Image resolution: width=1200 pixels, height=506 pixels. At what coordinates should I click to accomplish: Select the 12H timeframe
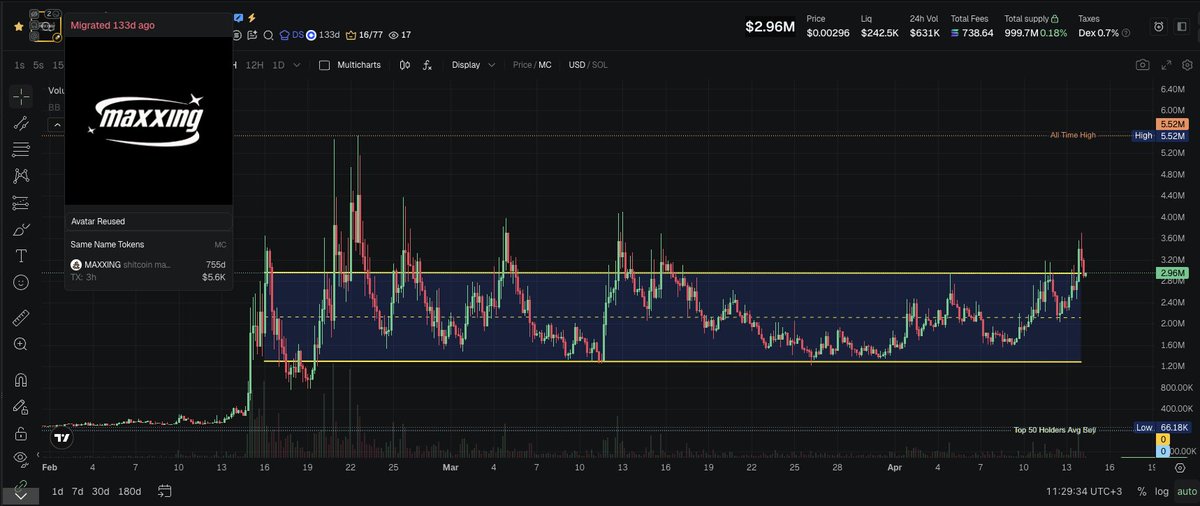255,65
